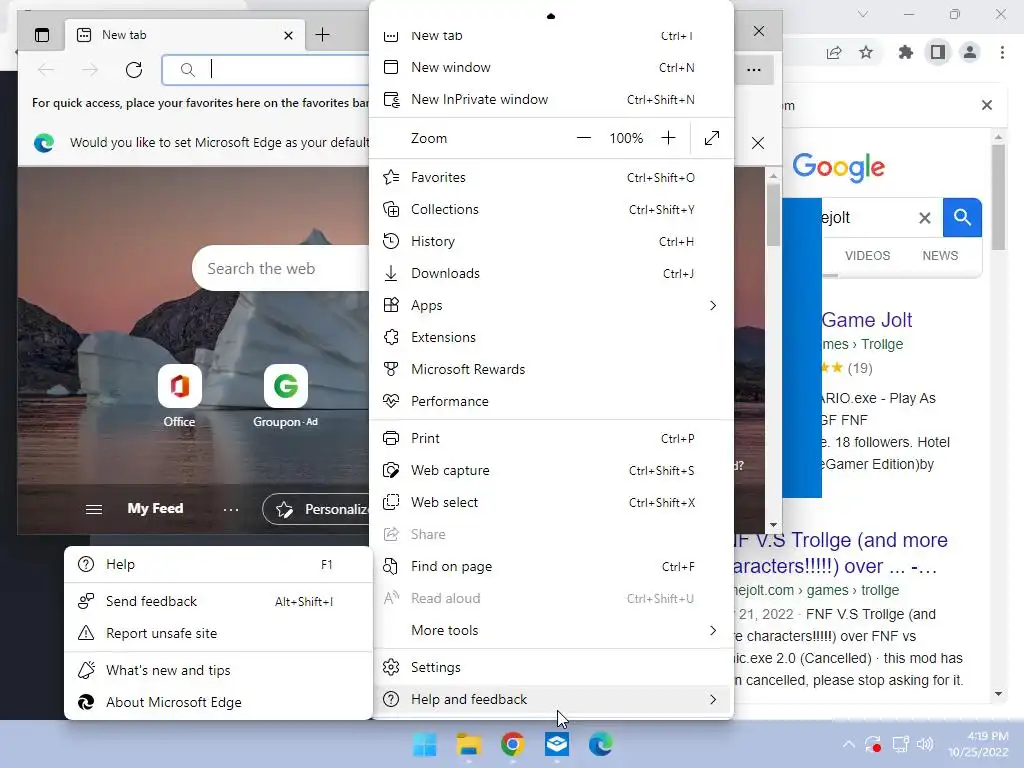1024x768 pixels.
Task: Enter full screen via zoom expand icon
Action: 712,138
